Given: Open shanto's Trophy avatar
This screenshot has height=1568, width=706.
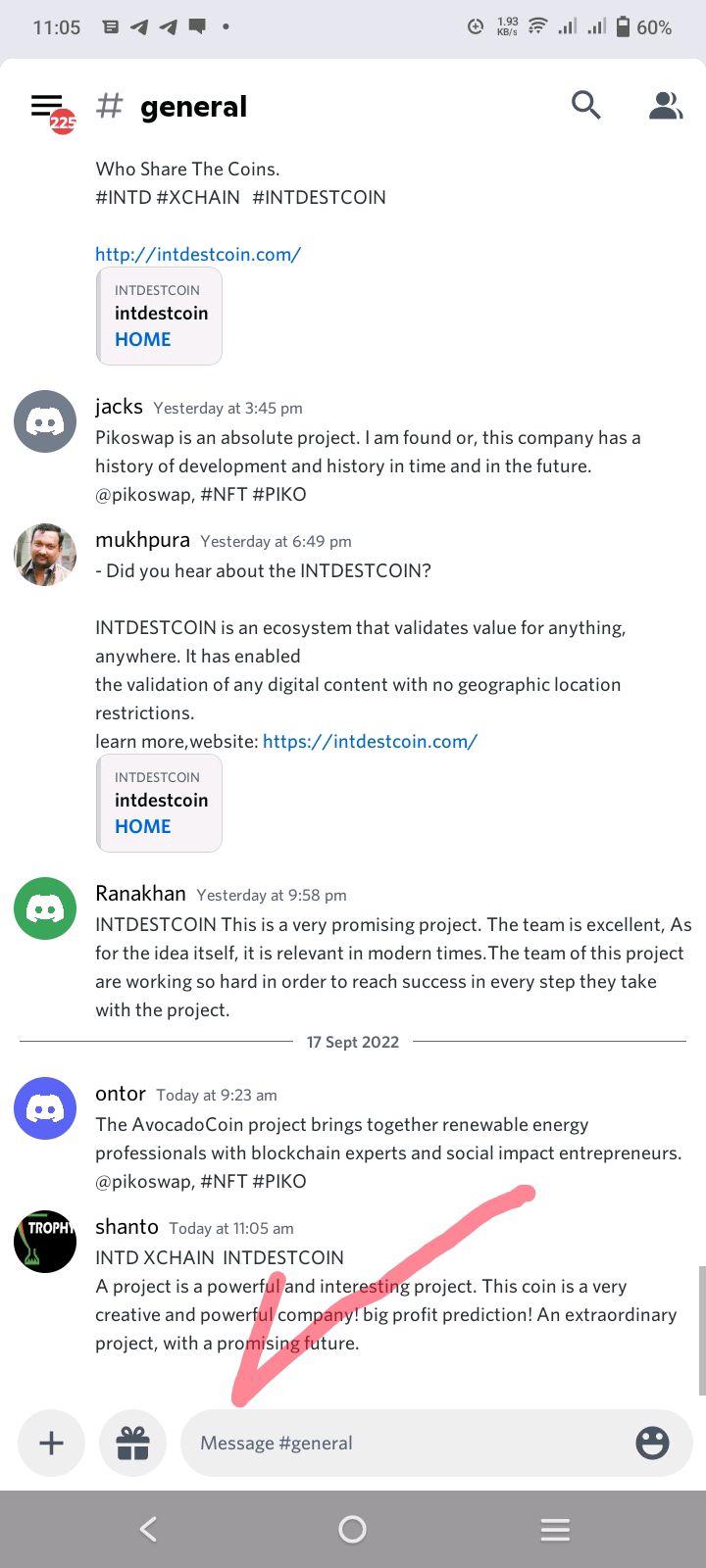Looking at the screenshot, I should [45, 1242].
